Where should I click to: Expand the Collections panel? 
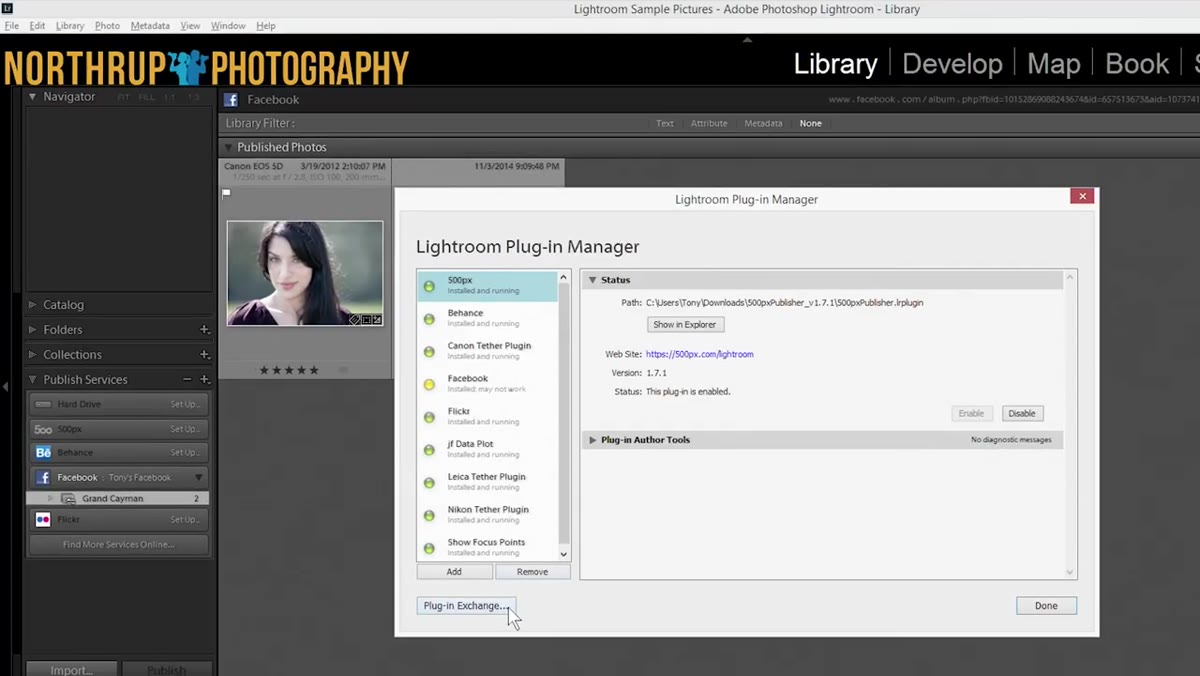(32, 355)
